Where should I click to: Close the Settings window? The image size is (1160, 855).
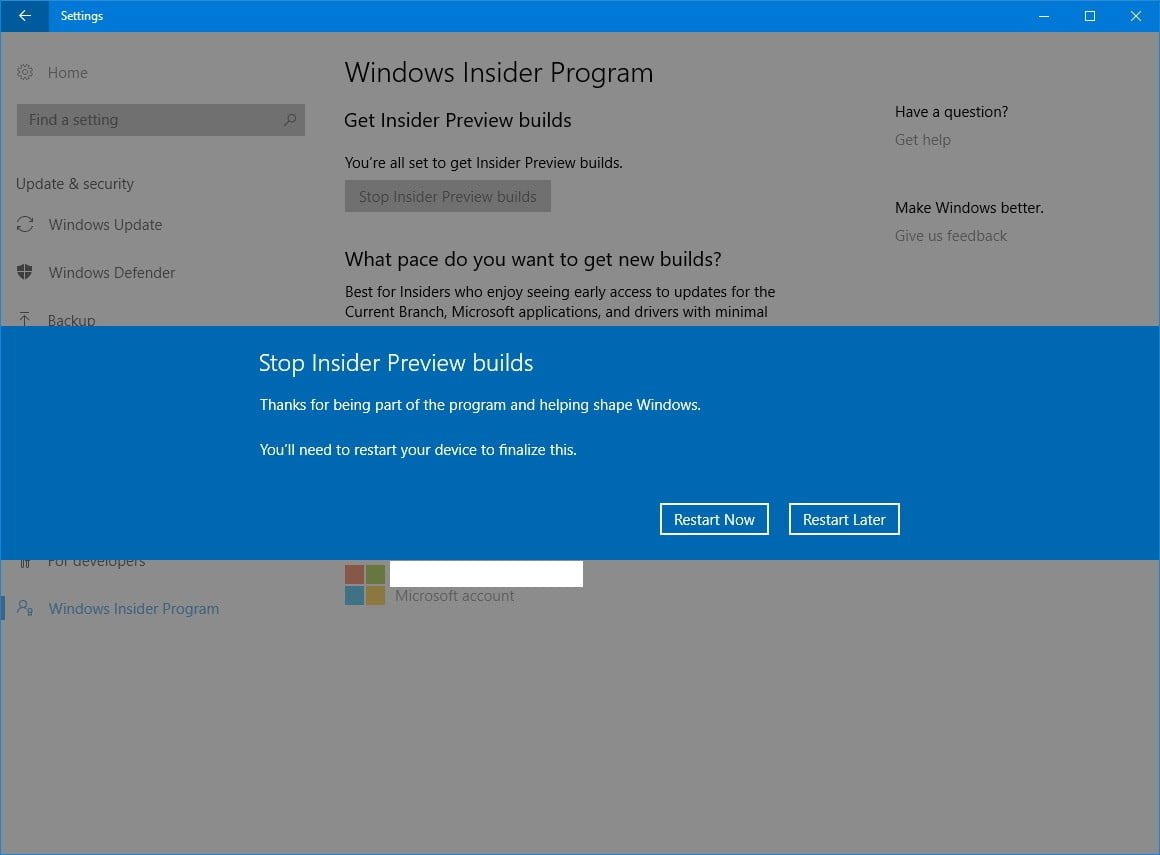click(1136, 16)
